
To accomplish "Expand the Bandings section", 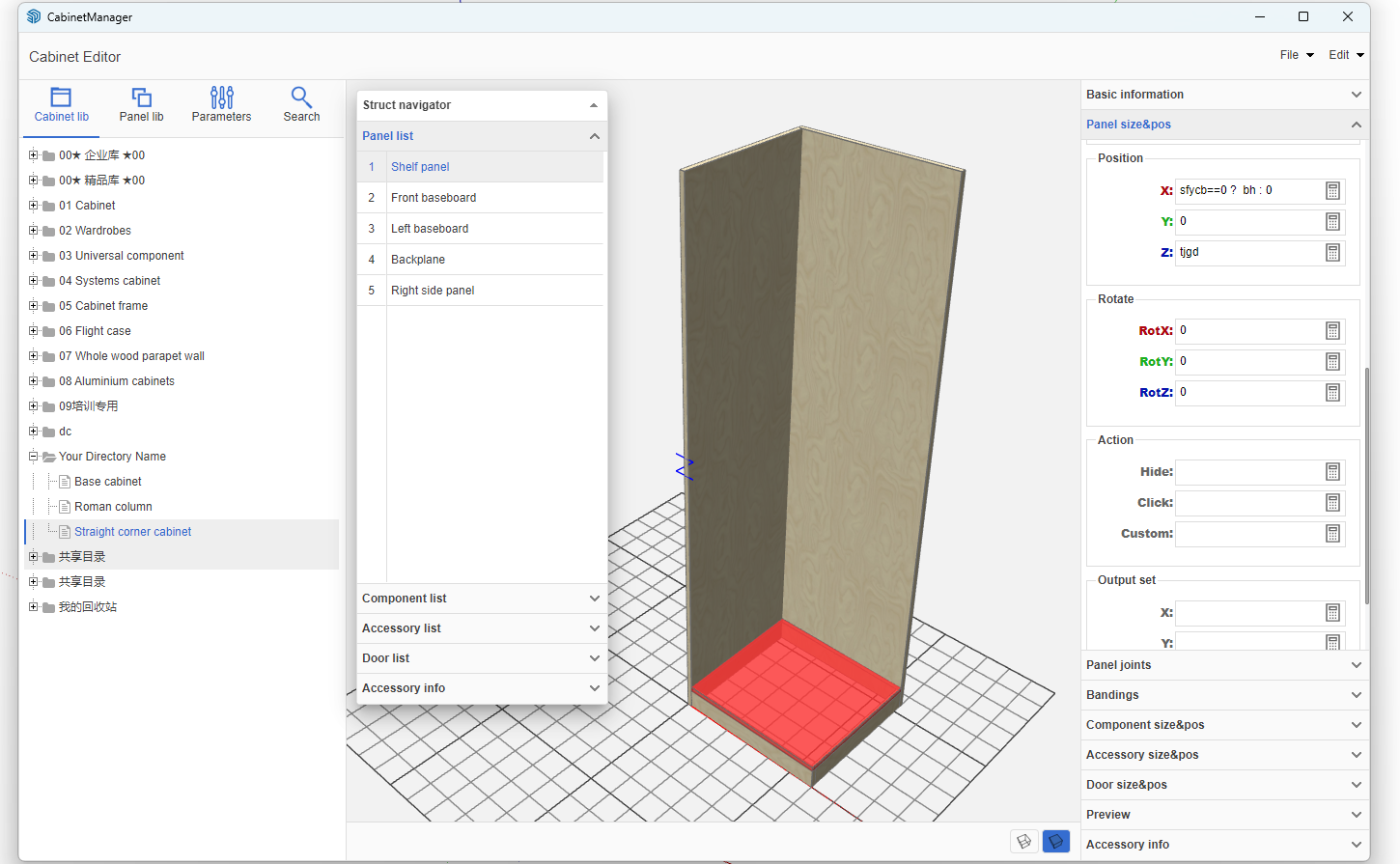I will coord(1223,695).
